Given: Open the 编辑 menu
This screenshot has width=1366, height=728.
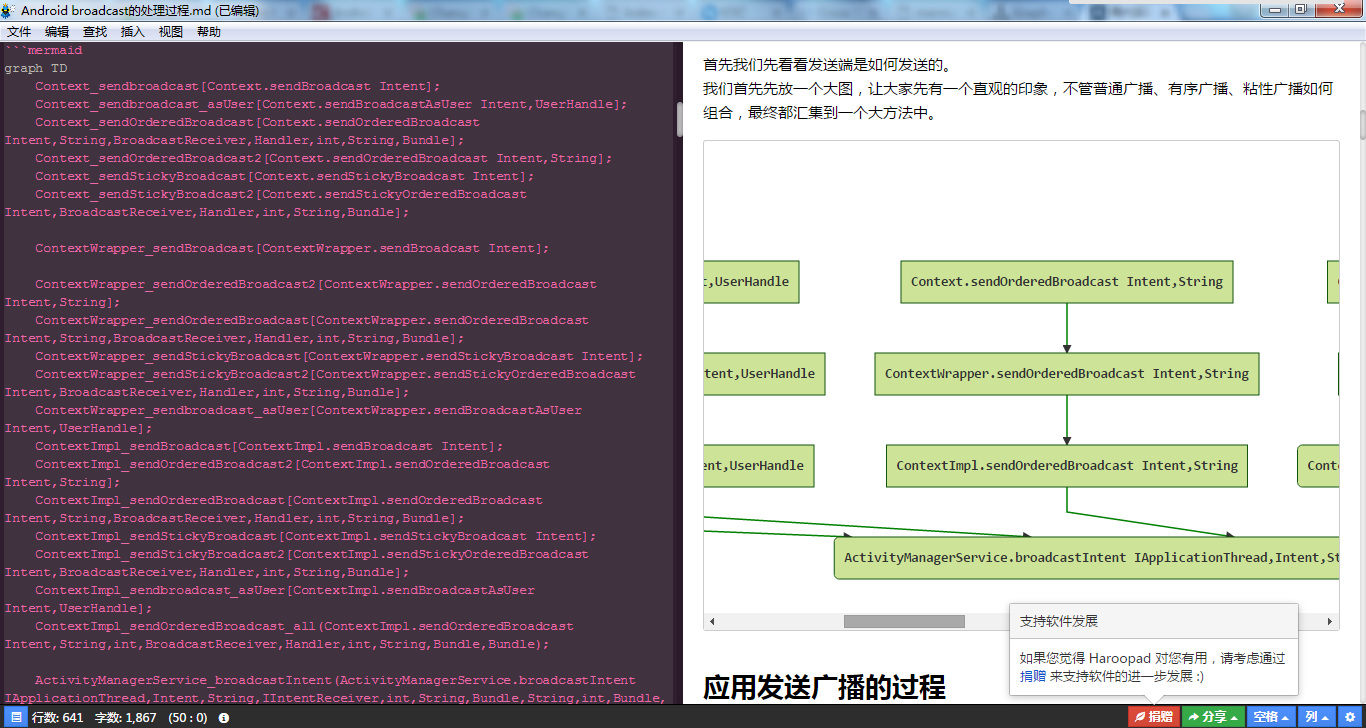Looking at the screenshot, I should 57,32.
